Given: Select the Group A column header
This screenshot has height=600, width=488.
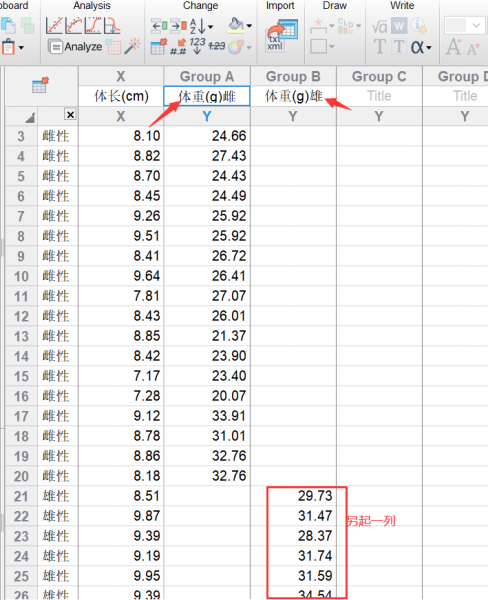Looking at the screenshot, I should click(x=207, y=77).
